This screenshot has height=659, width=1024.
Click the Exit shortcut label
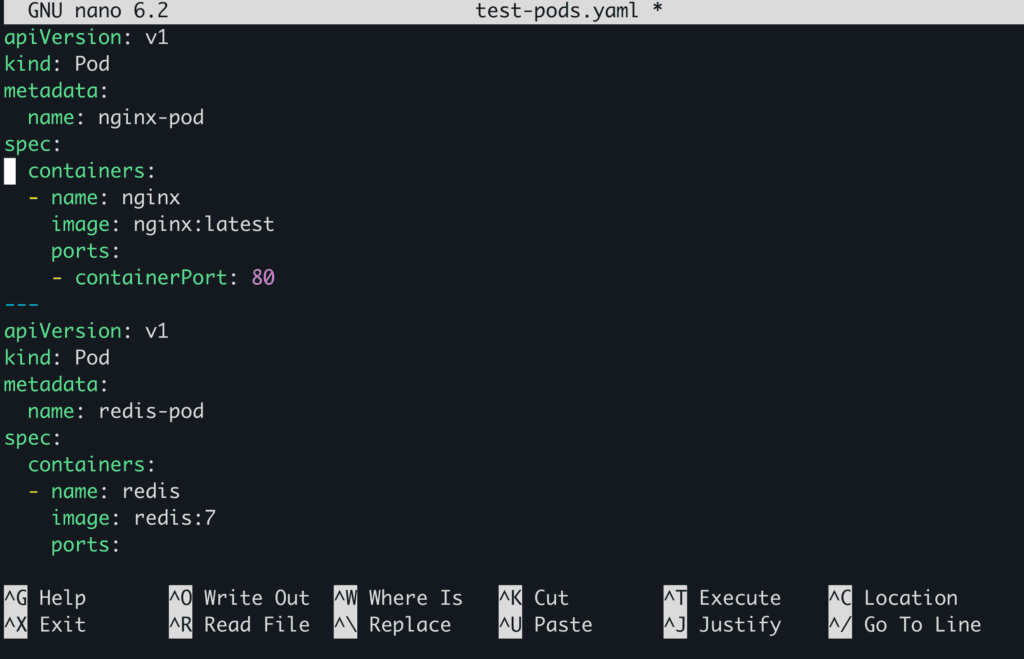pyautogui.click(x=62, y=625)
